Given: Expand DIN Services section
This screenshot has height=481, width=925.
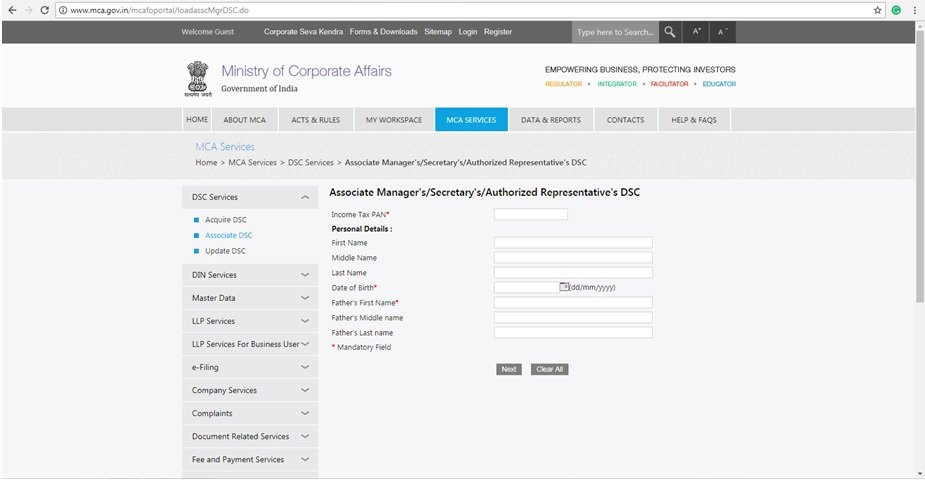Looking at the screenshot, I should click(250, 275).
